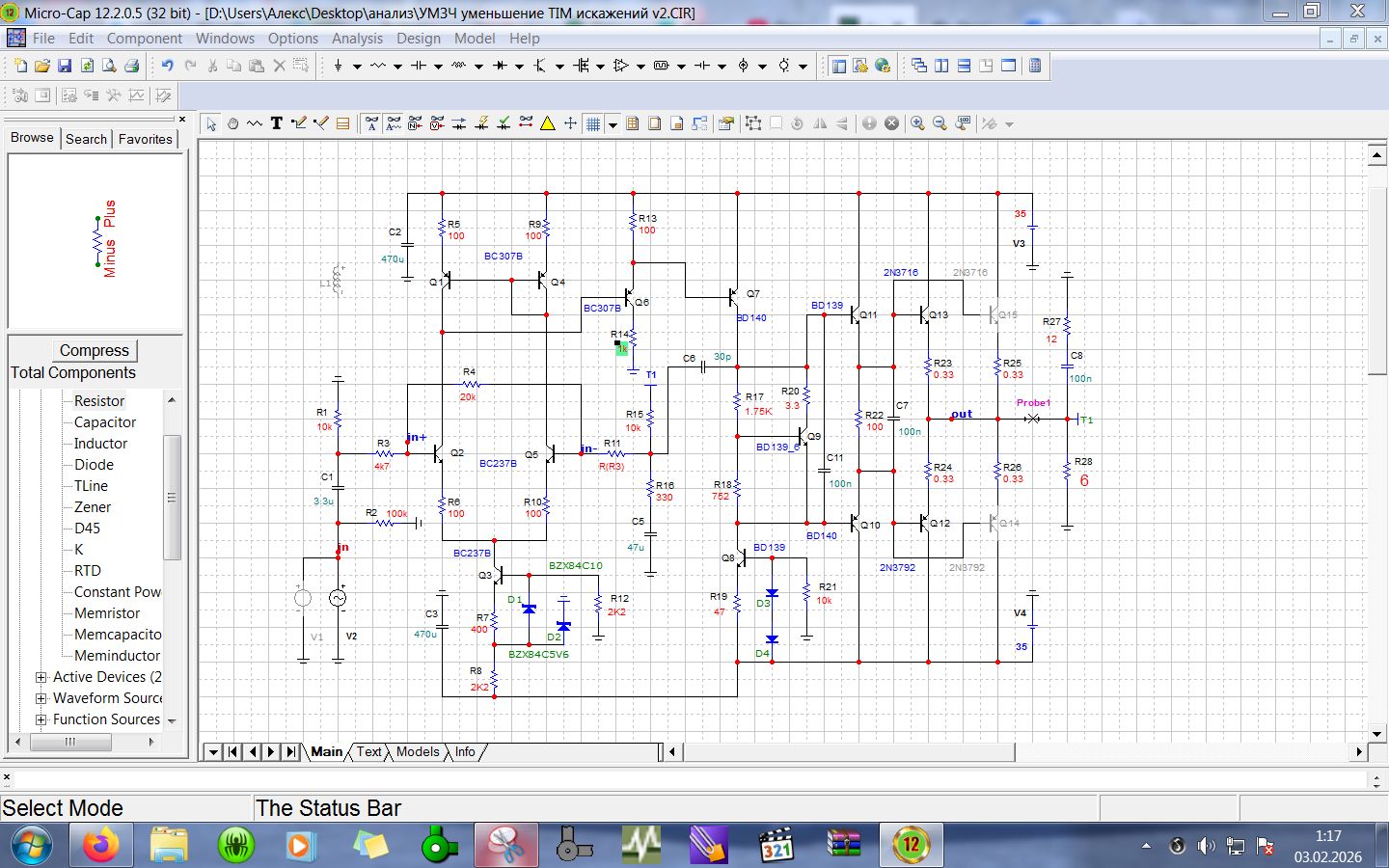Click the Ground component icon
The image size is (1389, 868).
[x=338, y=66]
